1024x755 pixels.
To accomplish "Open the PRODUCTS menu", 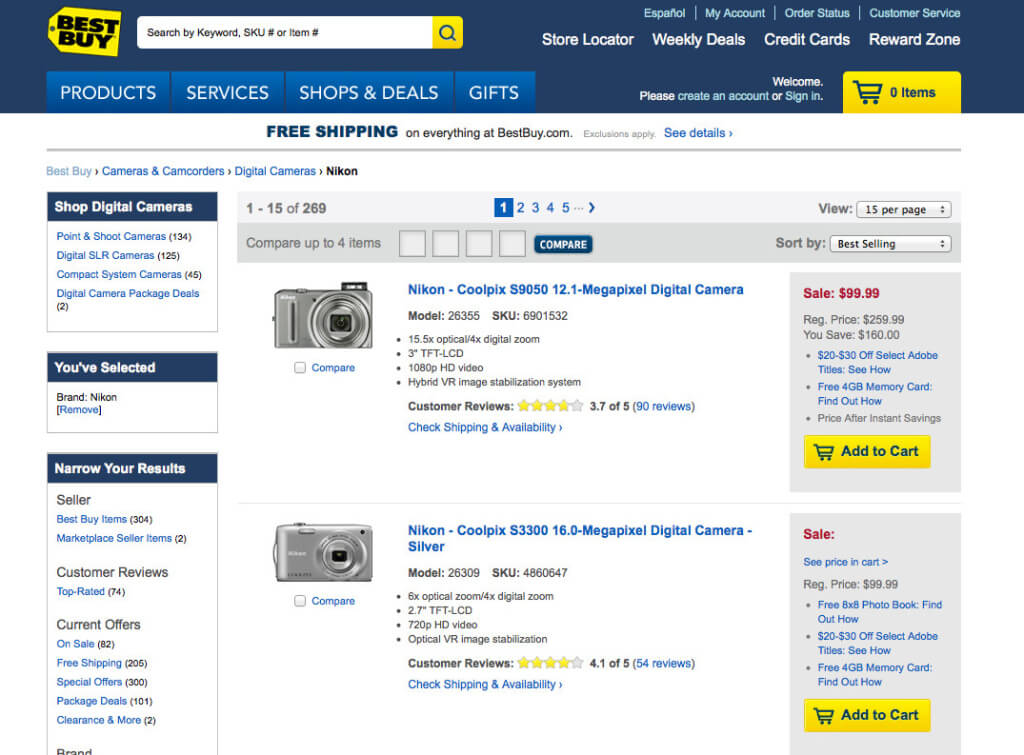I will point(108,93).
